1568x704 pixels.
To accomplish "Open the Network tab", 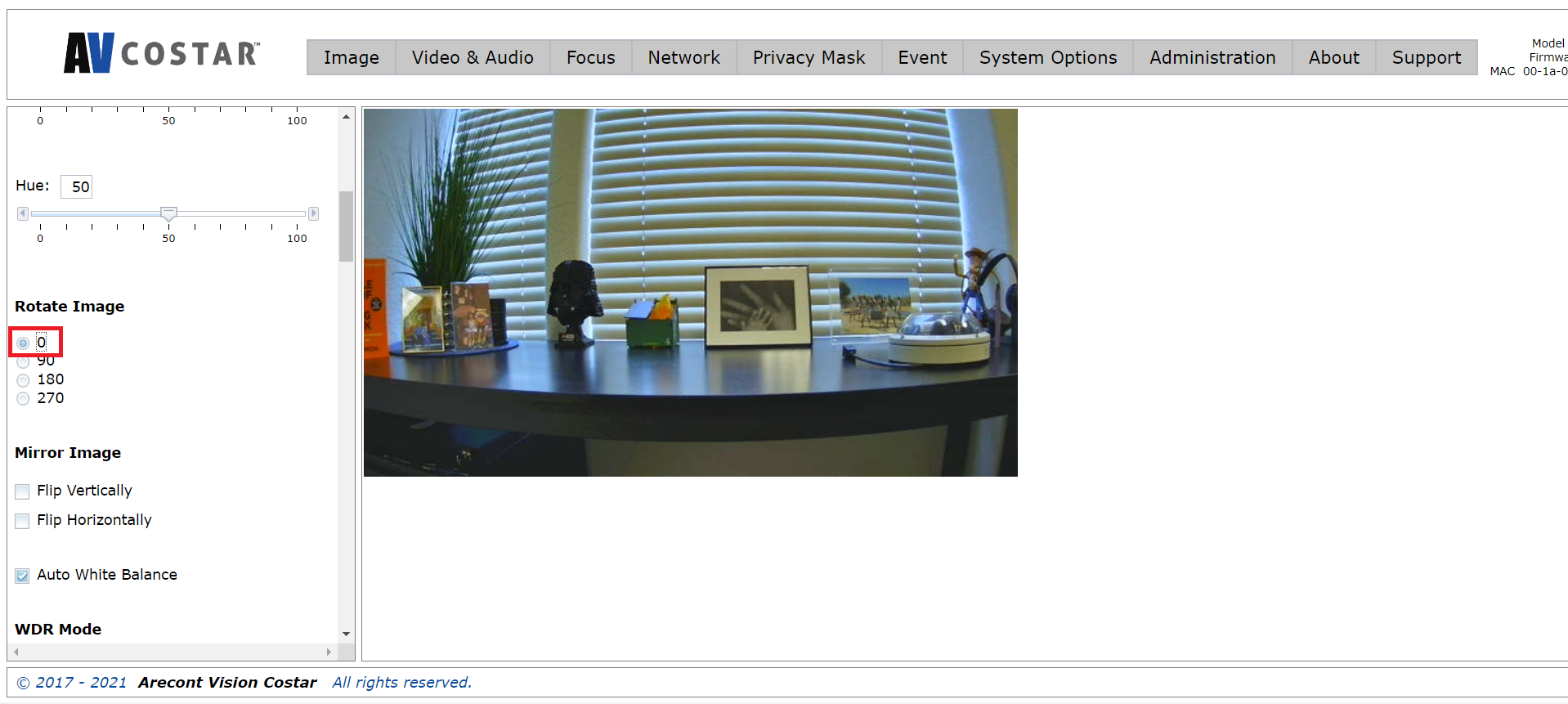I will (683, 57).
